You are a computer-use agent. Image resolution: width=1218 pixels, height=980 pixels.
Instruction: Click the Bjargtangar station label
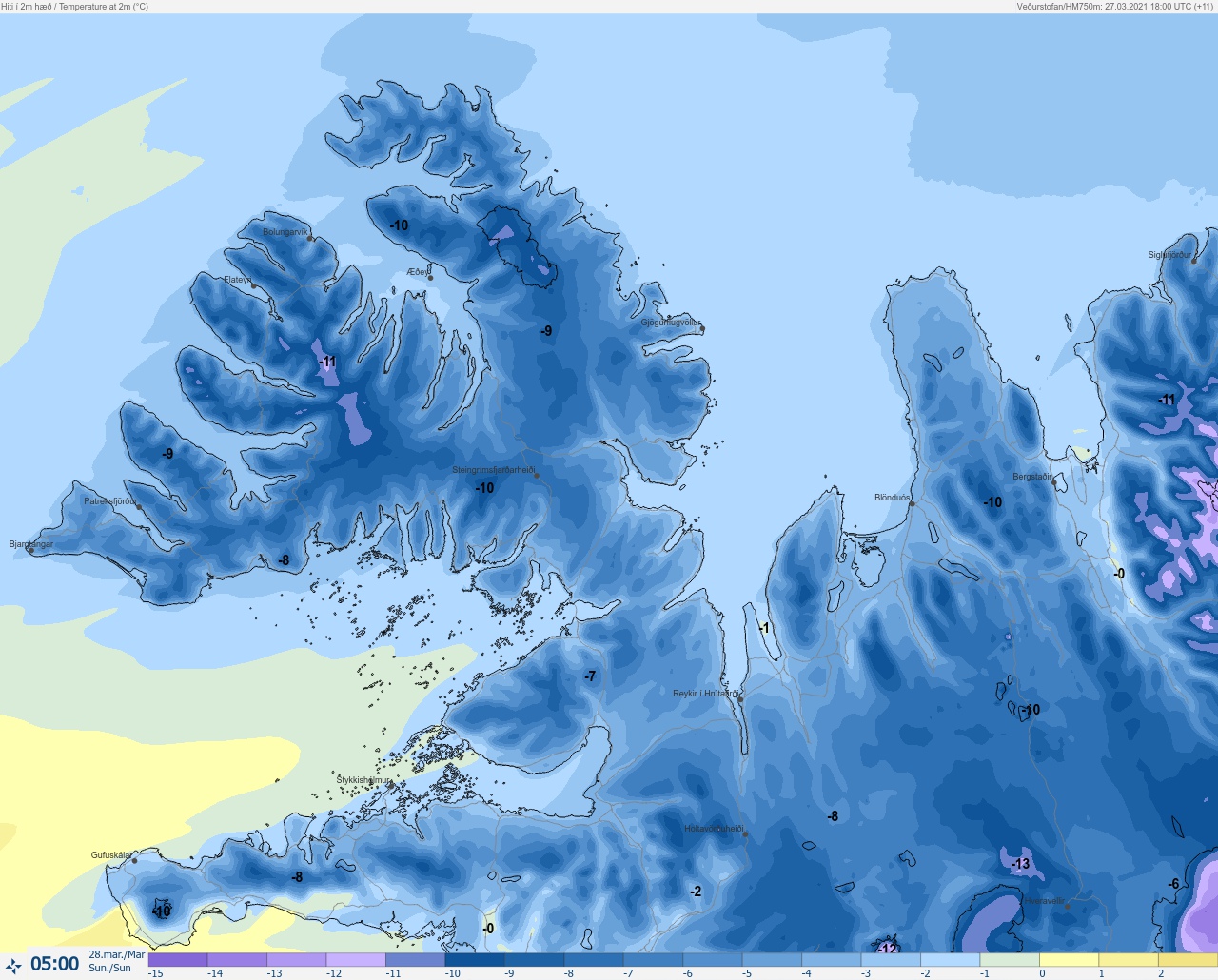point(31,545)
